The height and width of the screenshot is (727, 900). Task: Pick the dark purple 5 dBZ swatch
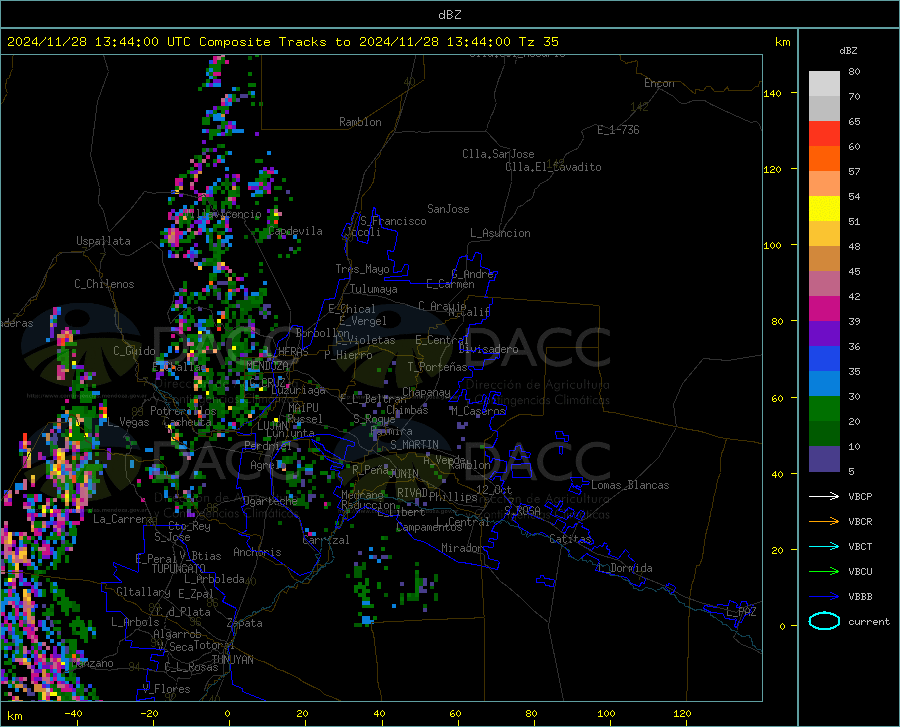click(824, 459)
